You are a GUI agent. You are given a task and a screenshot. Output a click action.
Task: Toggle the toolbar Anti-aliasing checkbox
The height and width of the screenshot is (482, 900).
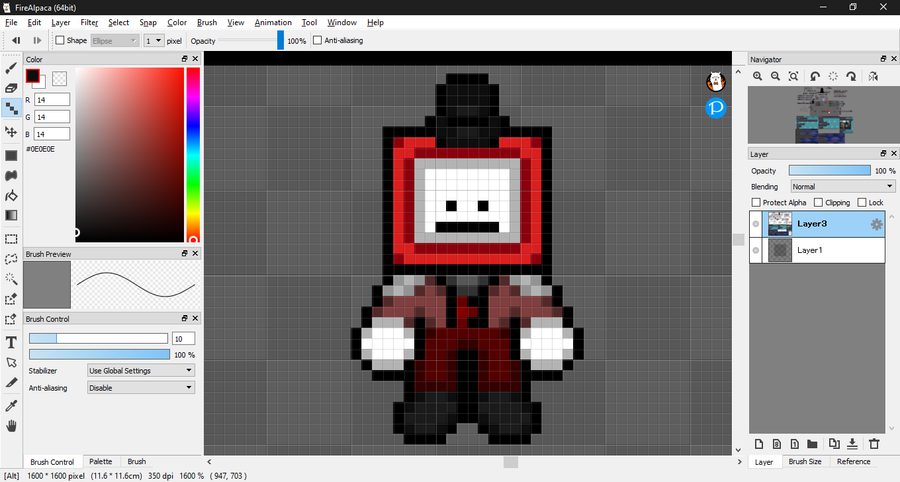pos(317,40)
